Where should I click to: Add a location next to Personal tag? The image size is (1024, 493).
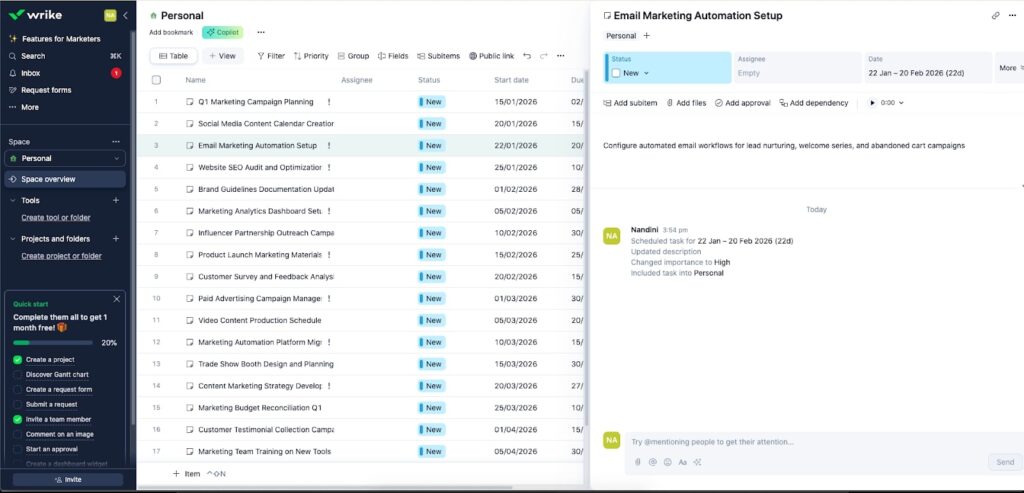pyautogui.click(x=647, y=36)
